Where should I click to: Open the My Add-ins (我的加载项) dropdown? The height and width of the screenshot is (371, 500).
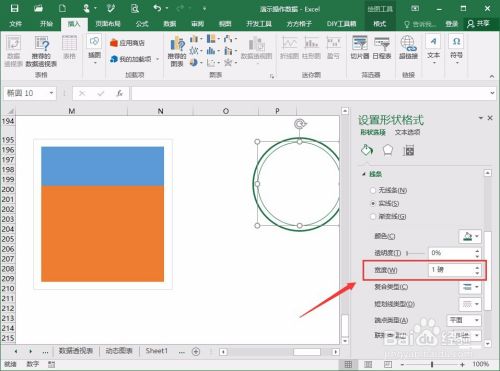click(x=158, y=59)
